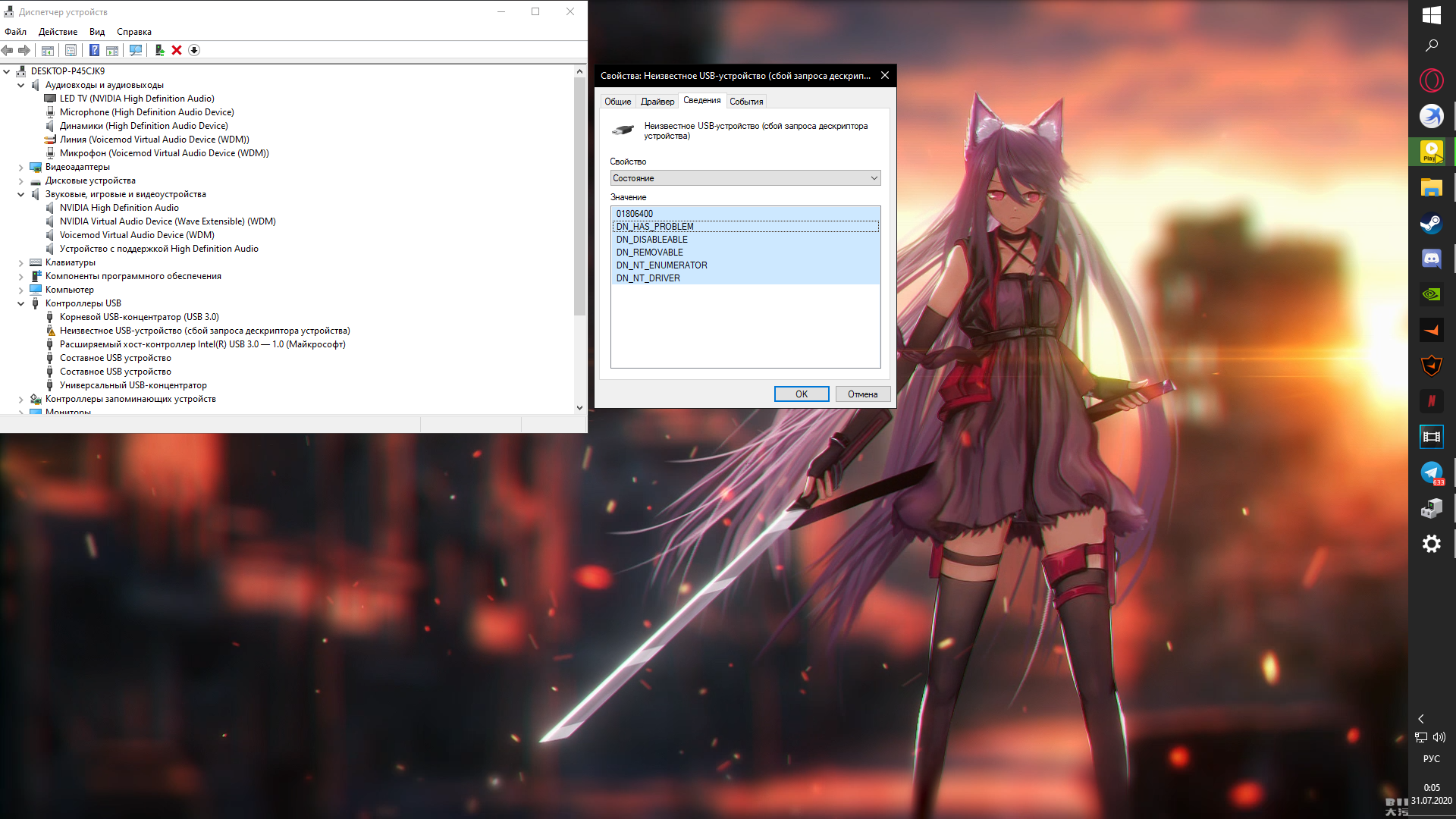Collapse the Контроллеры USB category

pos(21,303)
